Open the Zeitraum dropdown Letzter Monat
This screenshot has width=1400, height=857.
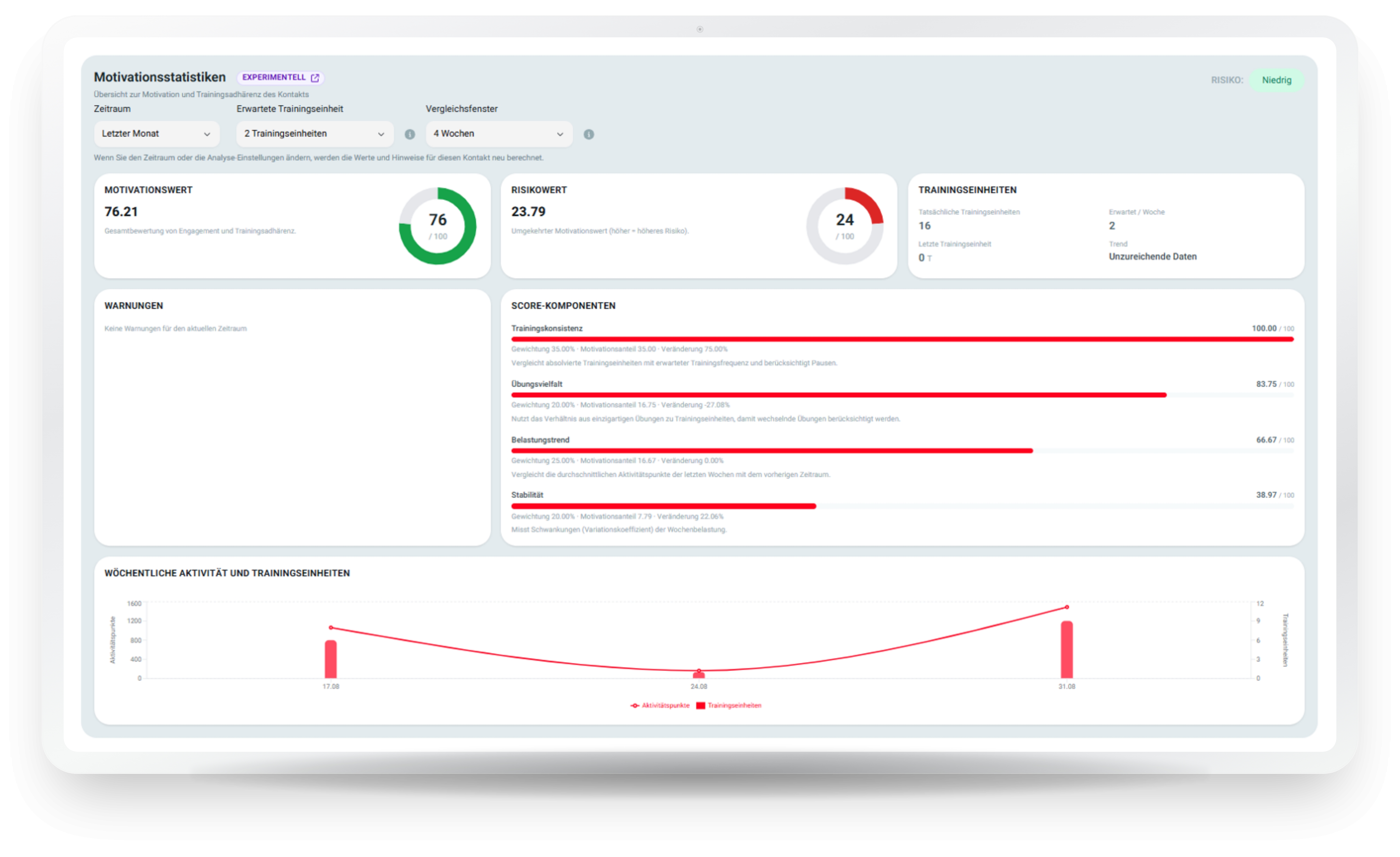coord(156,133)
